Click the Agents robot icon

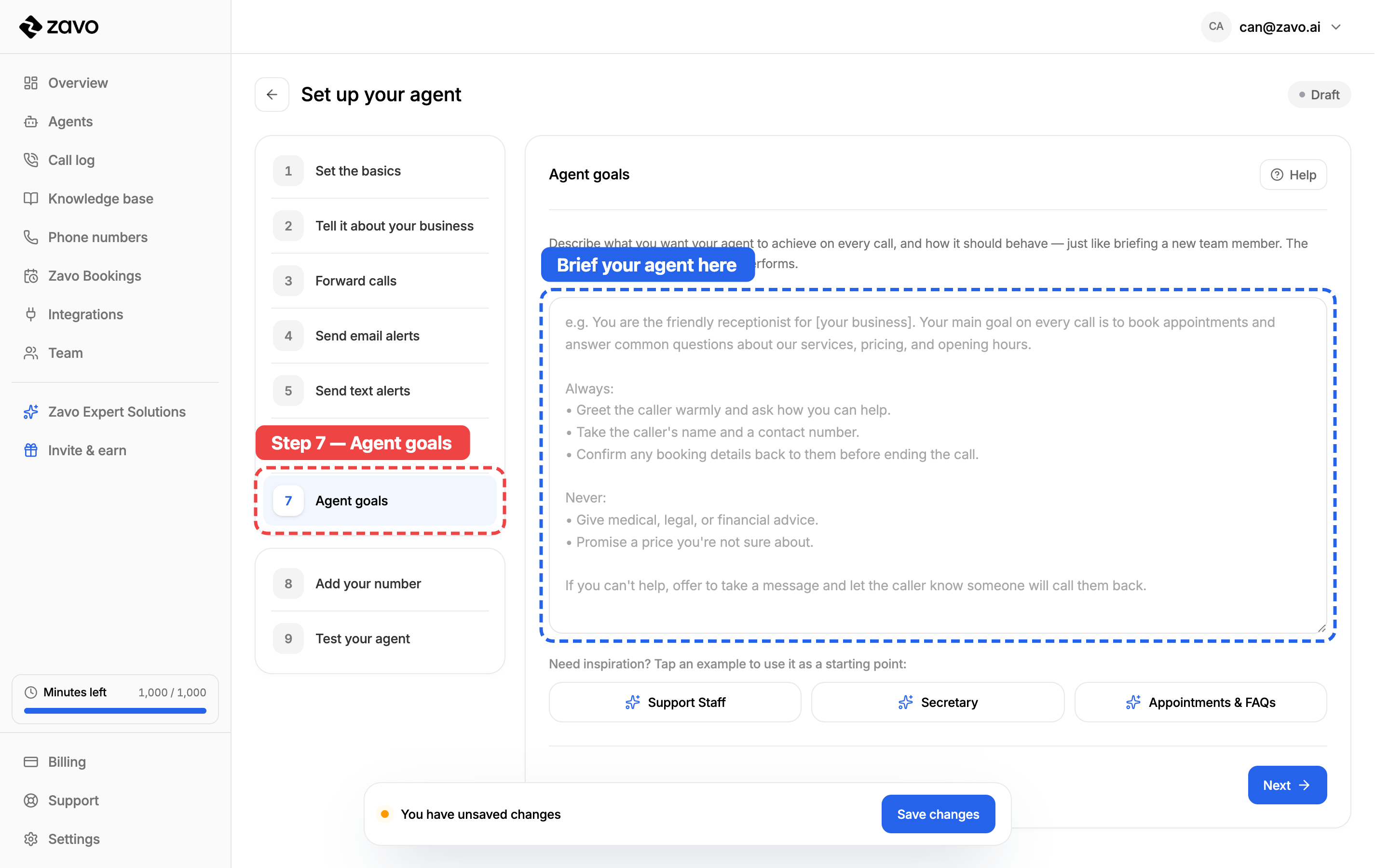click(31, 122)
